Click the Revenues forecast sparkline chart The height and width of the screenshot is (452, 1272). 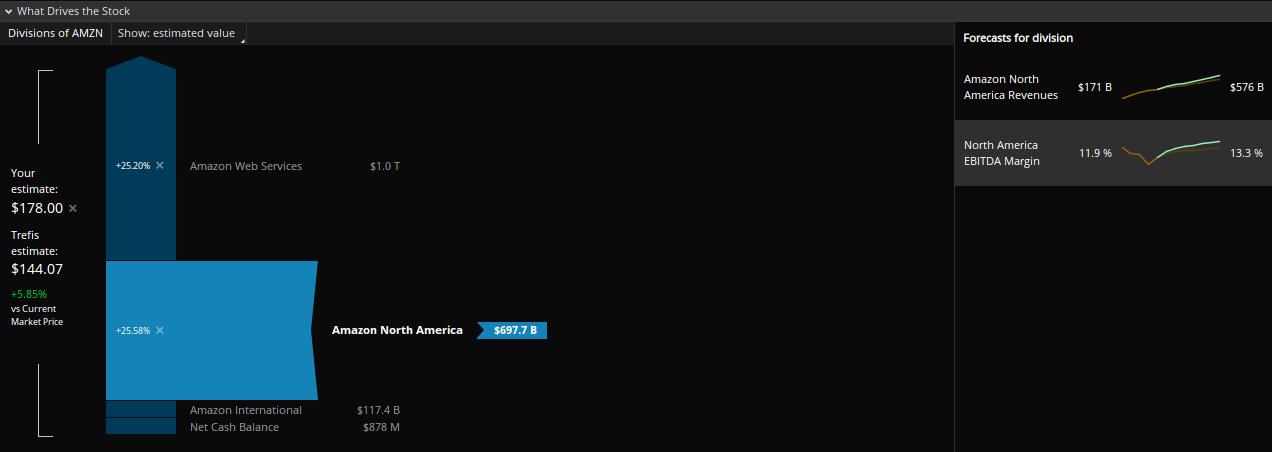pos(1171,87)
